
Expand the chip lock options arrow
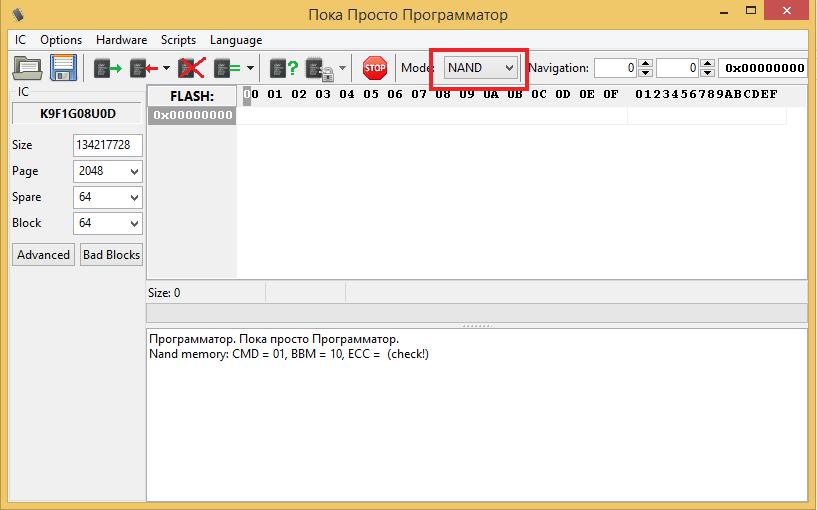coord(342,68)
